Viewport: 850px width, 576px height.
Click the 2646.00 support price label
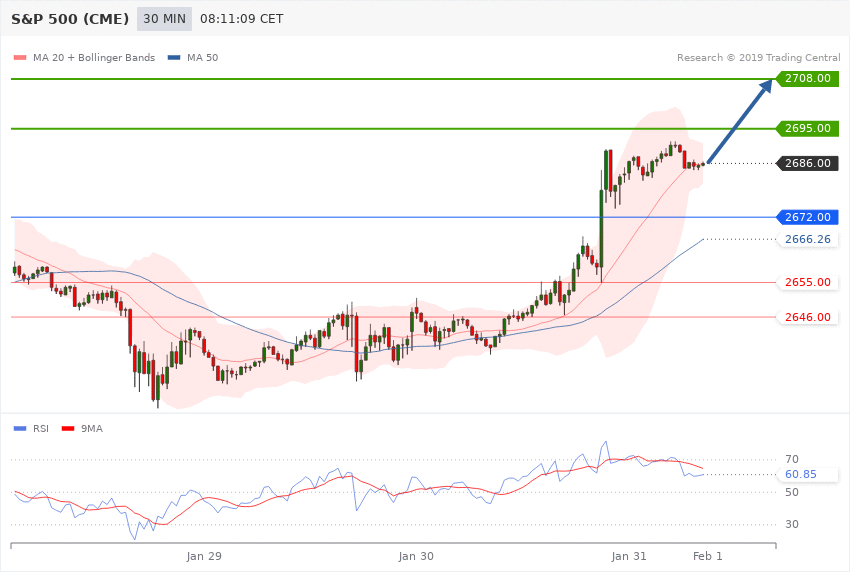click(808, 317)
